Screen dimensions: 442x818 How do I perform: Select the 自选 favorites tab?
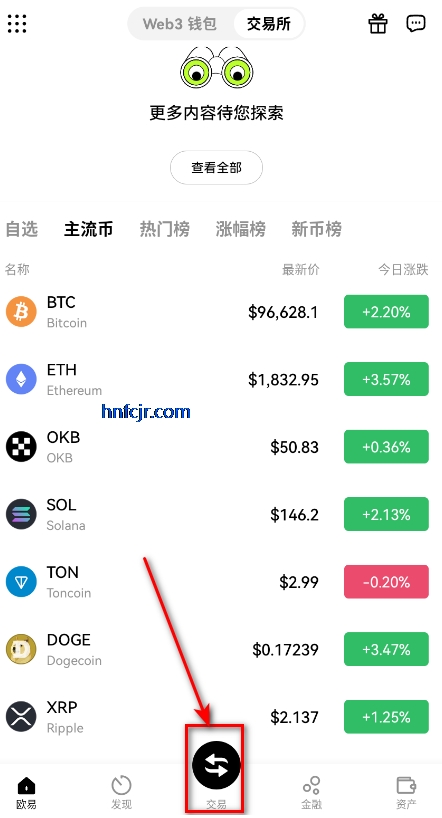tap(21, 229)
